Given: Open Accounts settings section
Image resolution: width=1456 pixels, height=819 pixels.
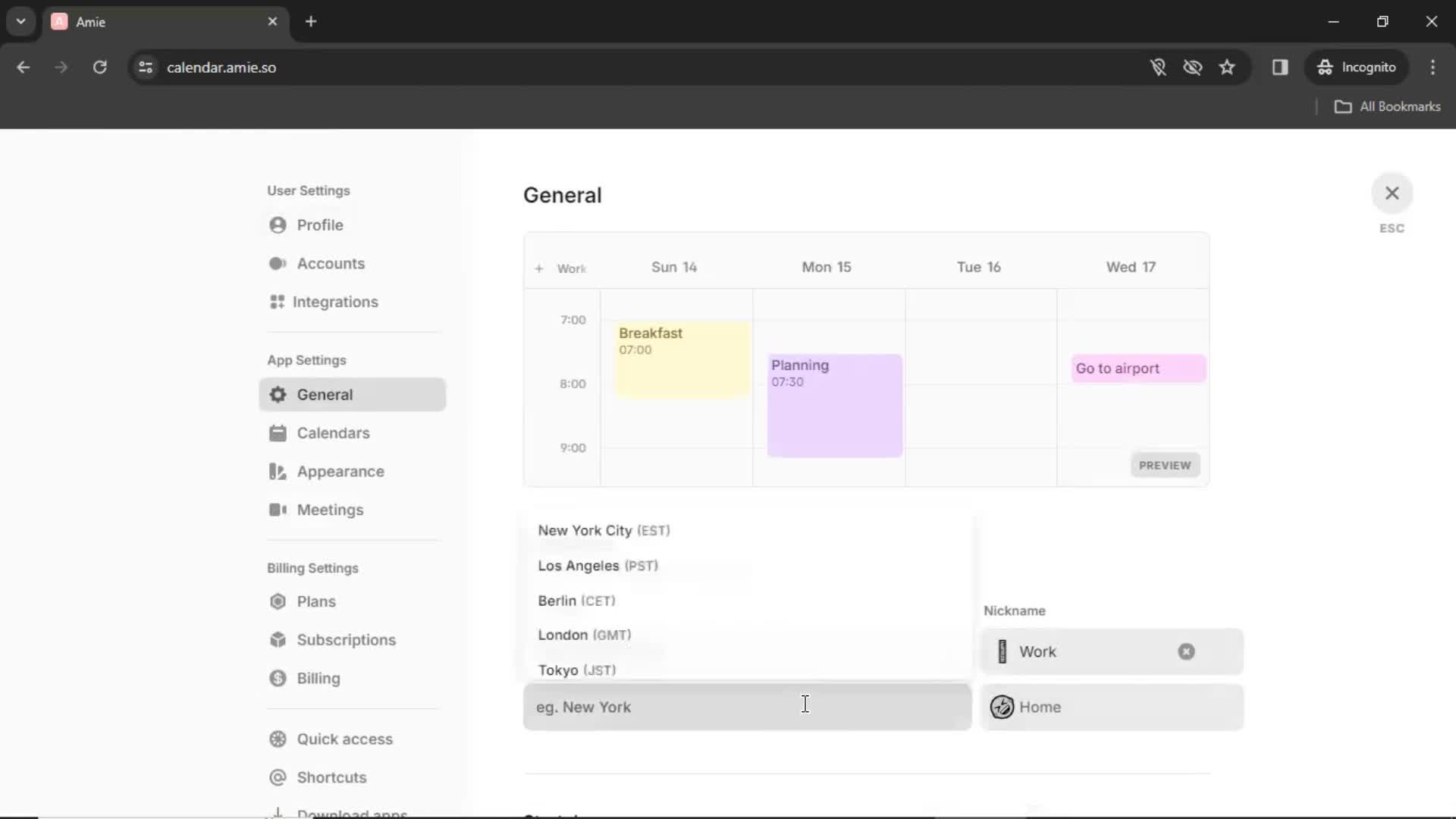Looking at the screenshot, I should (x=330, y=263).
